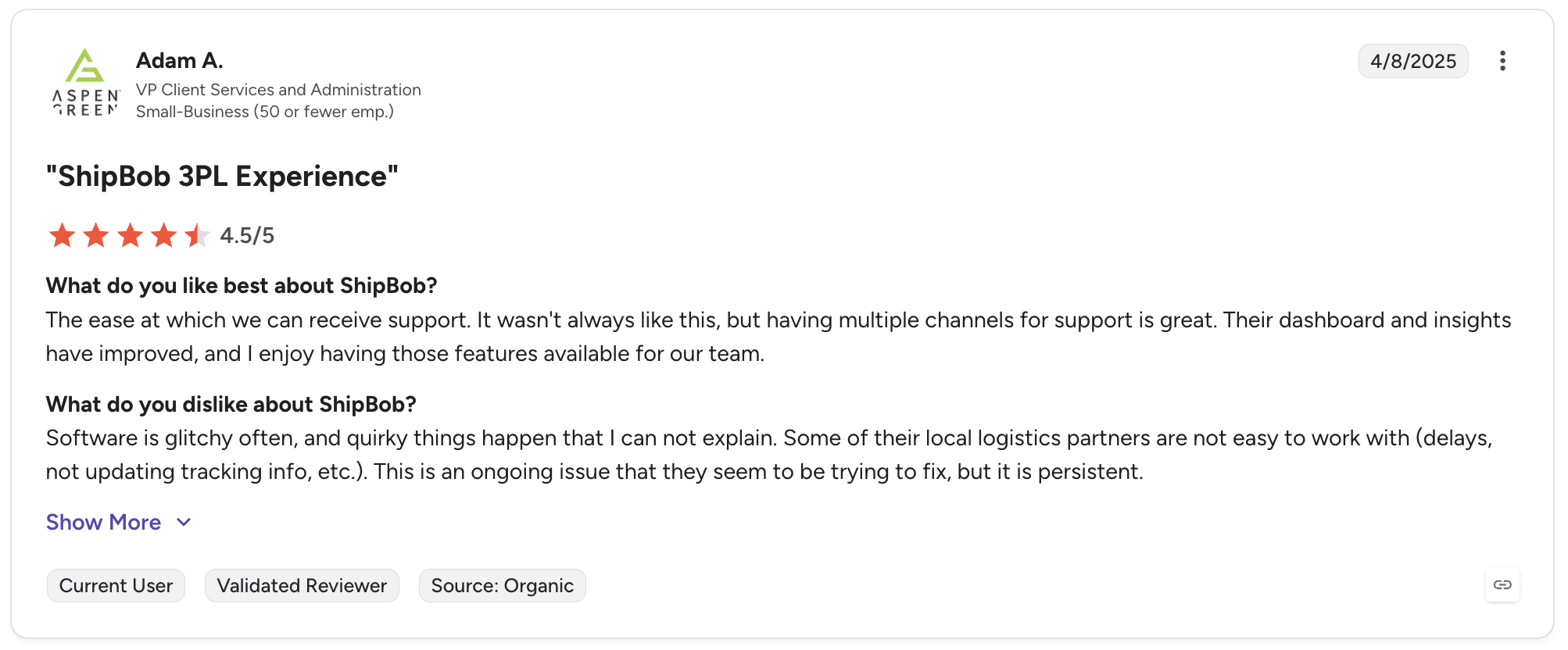Viewport: 1568px width, 650px height.
Task: Click "What do you like best" heading
Action: coord(242,286)
